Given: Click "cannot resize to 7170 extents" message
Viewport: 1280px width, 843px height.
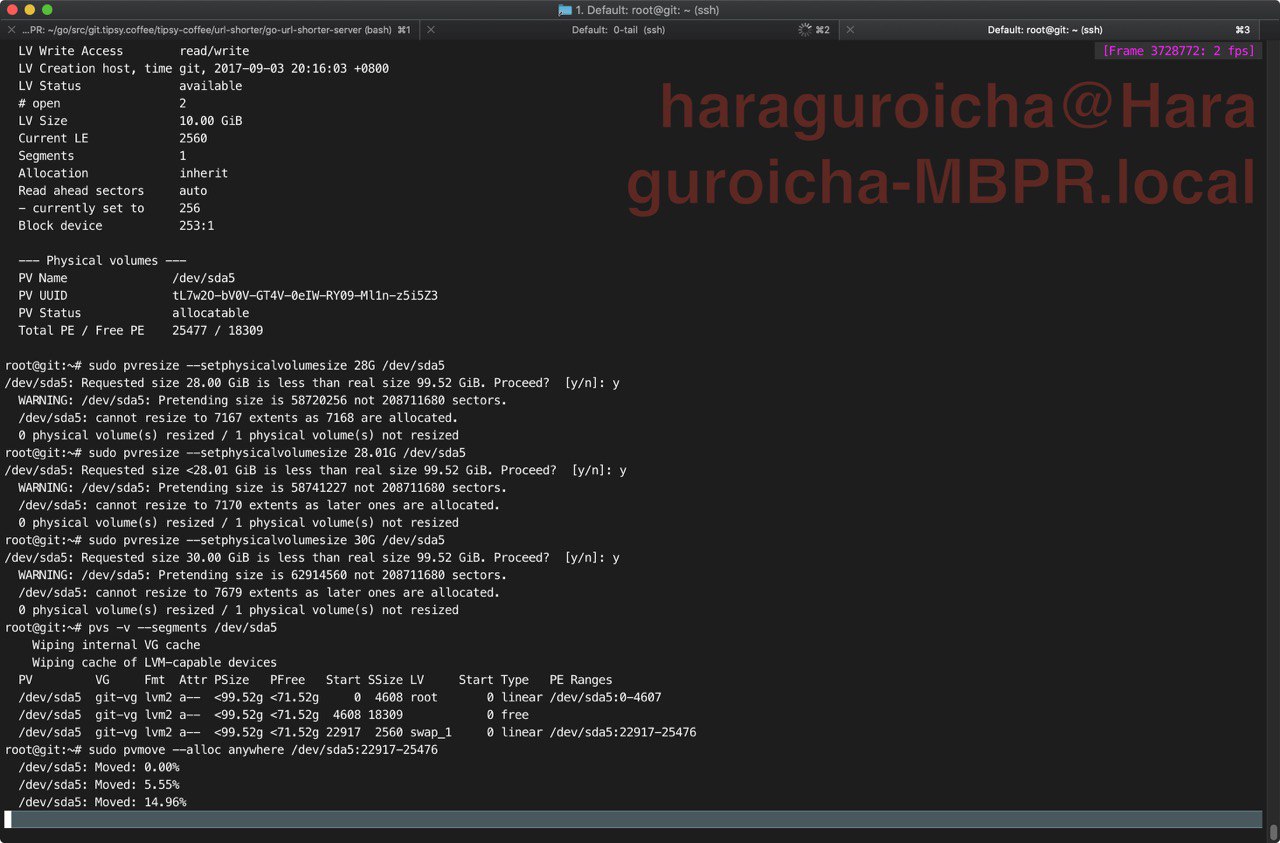Looking at the screenshot, I should point(259,505).
